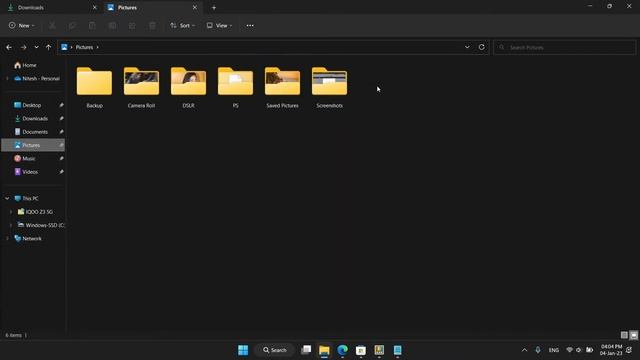Navigate up one folder level
640x360 pixels.
point(49,47)
